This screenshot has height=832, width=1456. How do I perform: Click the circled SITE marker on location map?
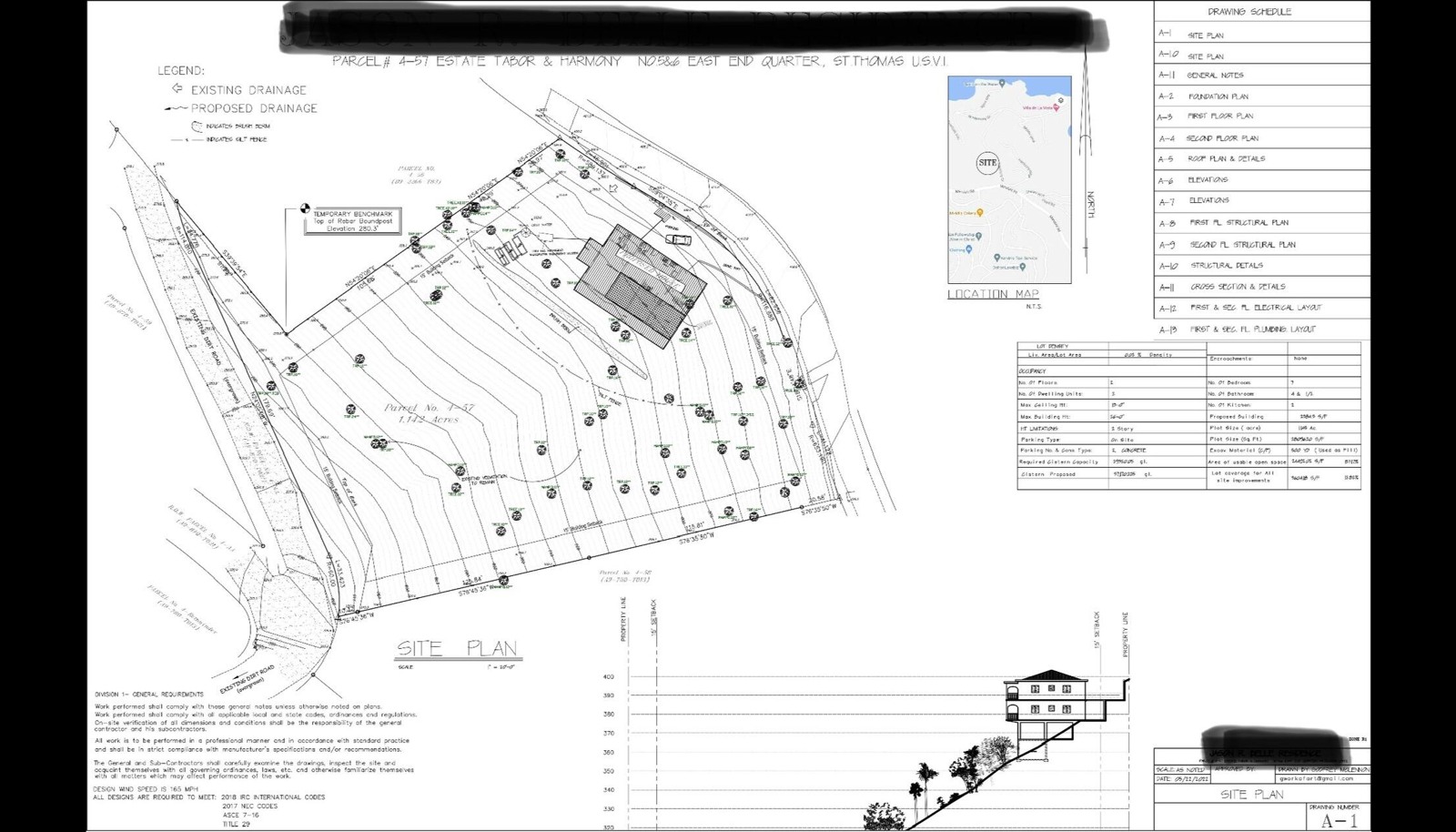pyautogui.click(x=987, y=163)
